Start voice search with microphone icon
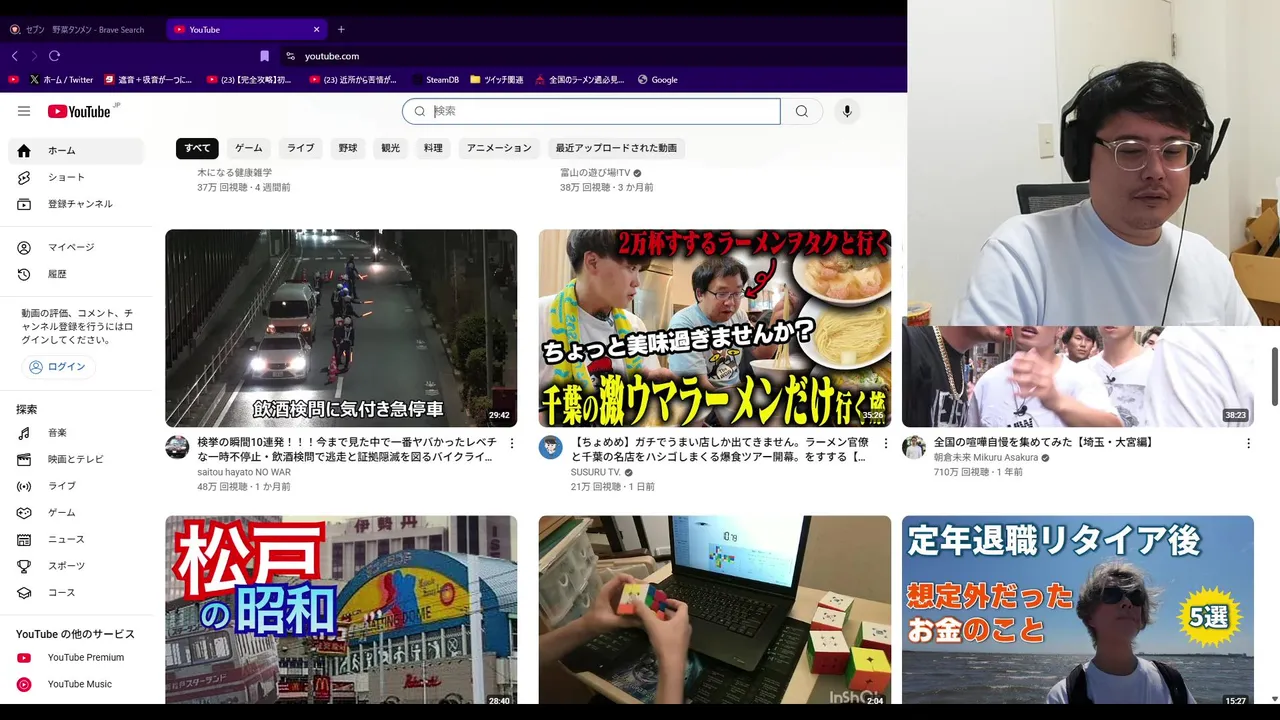This screenshot has width=1280, height=720. click(x=847, y=111)
